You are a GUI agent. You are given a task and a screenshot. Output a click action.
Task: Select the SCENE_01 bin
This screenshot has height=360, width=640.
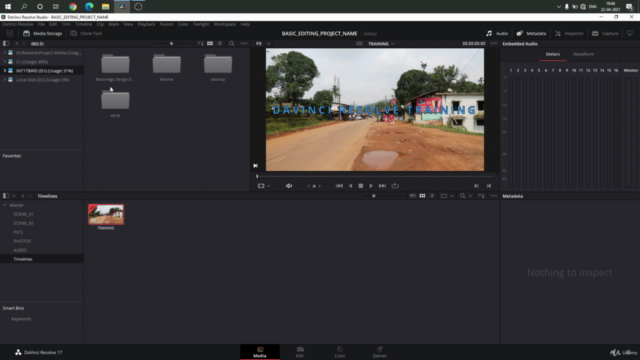[23, 214]
